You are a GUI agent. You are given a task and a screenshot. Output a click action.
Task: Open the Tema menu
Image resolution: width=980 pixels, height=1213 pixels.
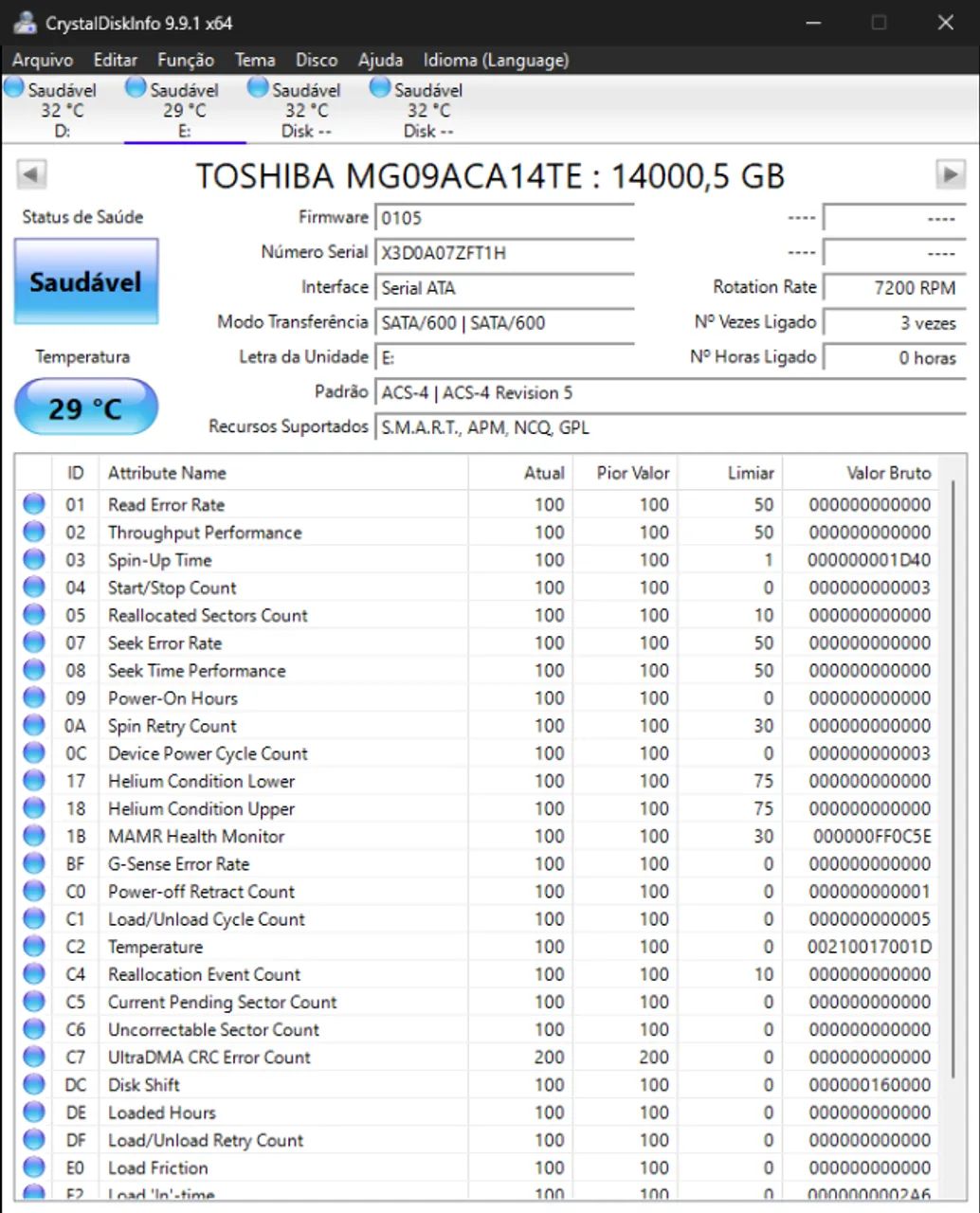pyautogui.click(x=255, y=60)
